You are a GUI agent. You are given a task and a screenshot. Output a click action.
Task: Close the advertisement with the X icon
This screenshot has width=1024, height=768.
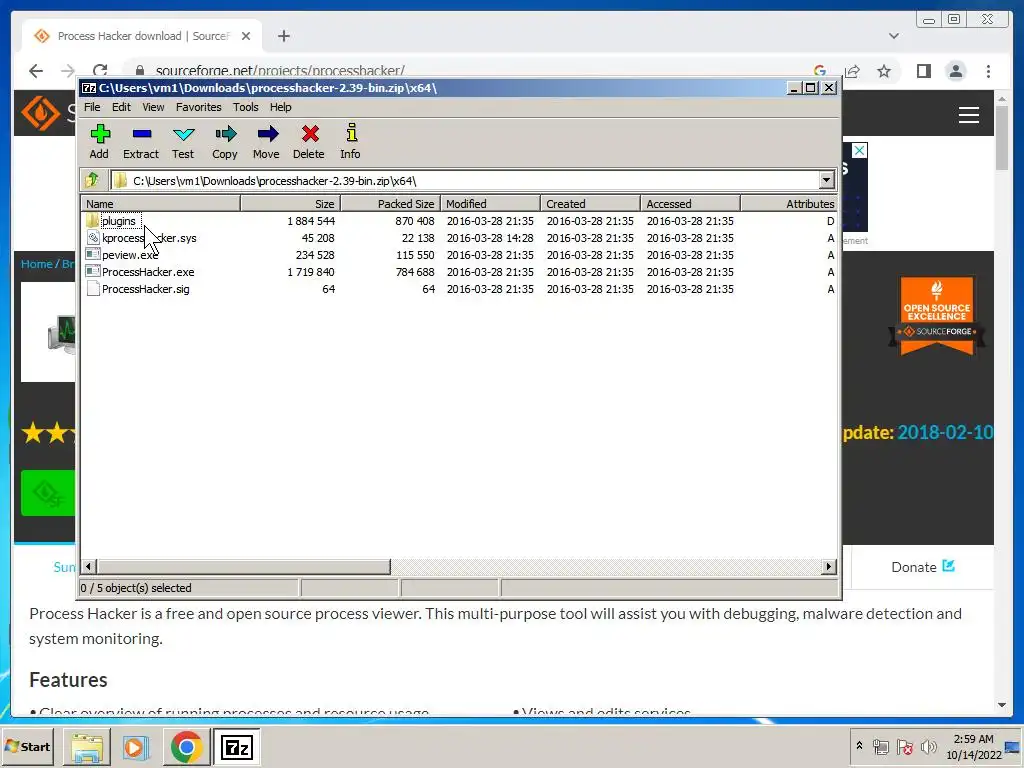pyautogui.click(x=859, y=150)
